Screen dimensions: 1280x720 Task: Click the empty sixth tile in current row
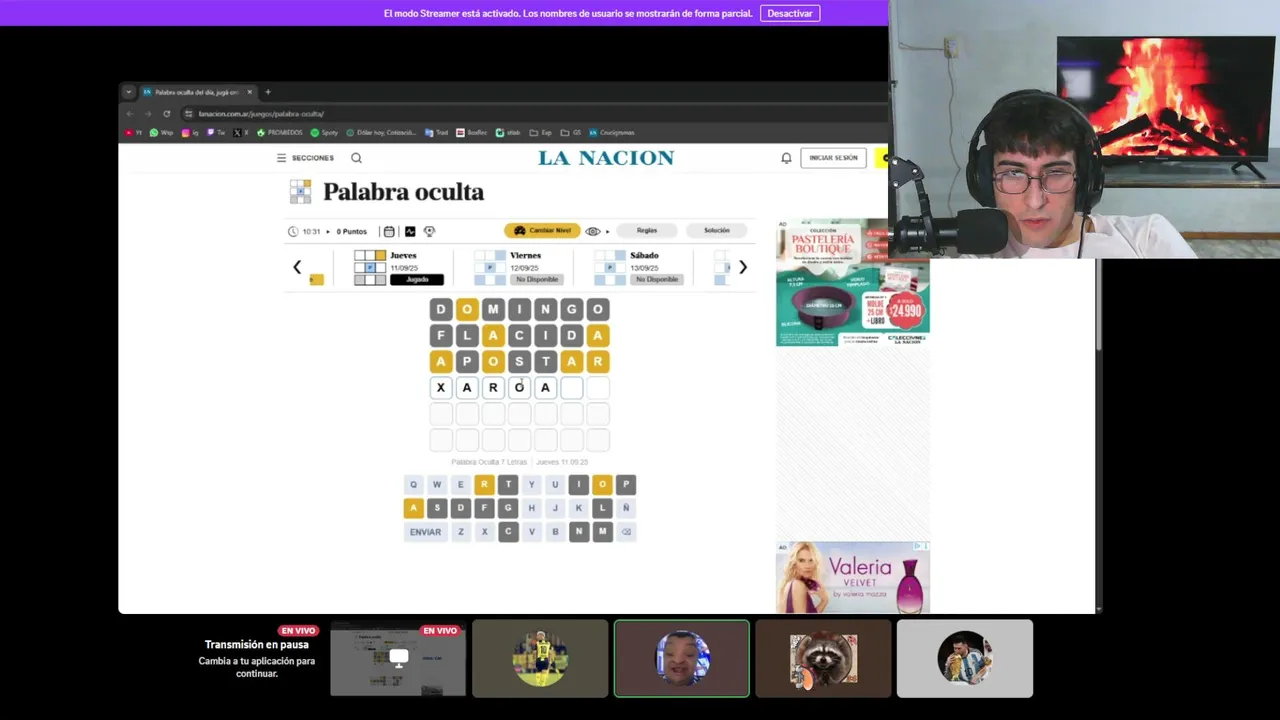click(571, 388)
